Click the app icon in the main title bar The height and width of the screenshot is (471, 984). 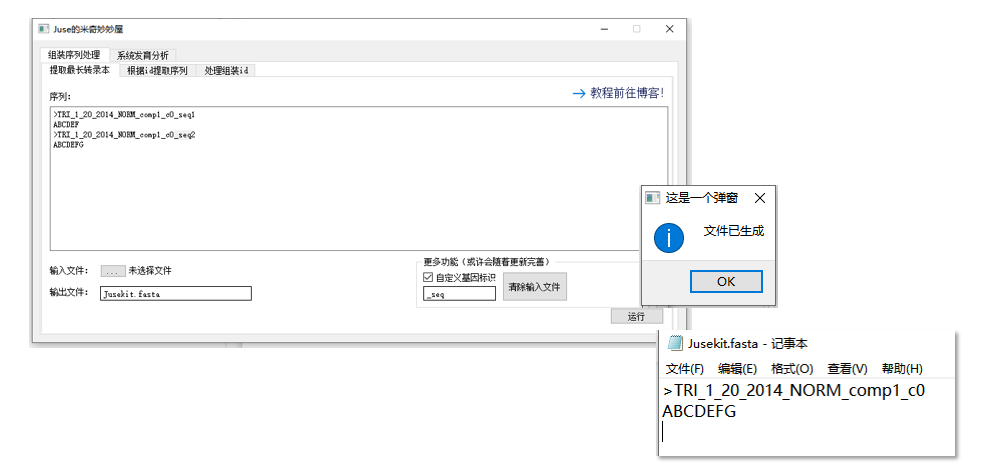[43, 29]
